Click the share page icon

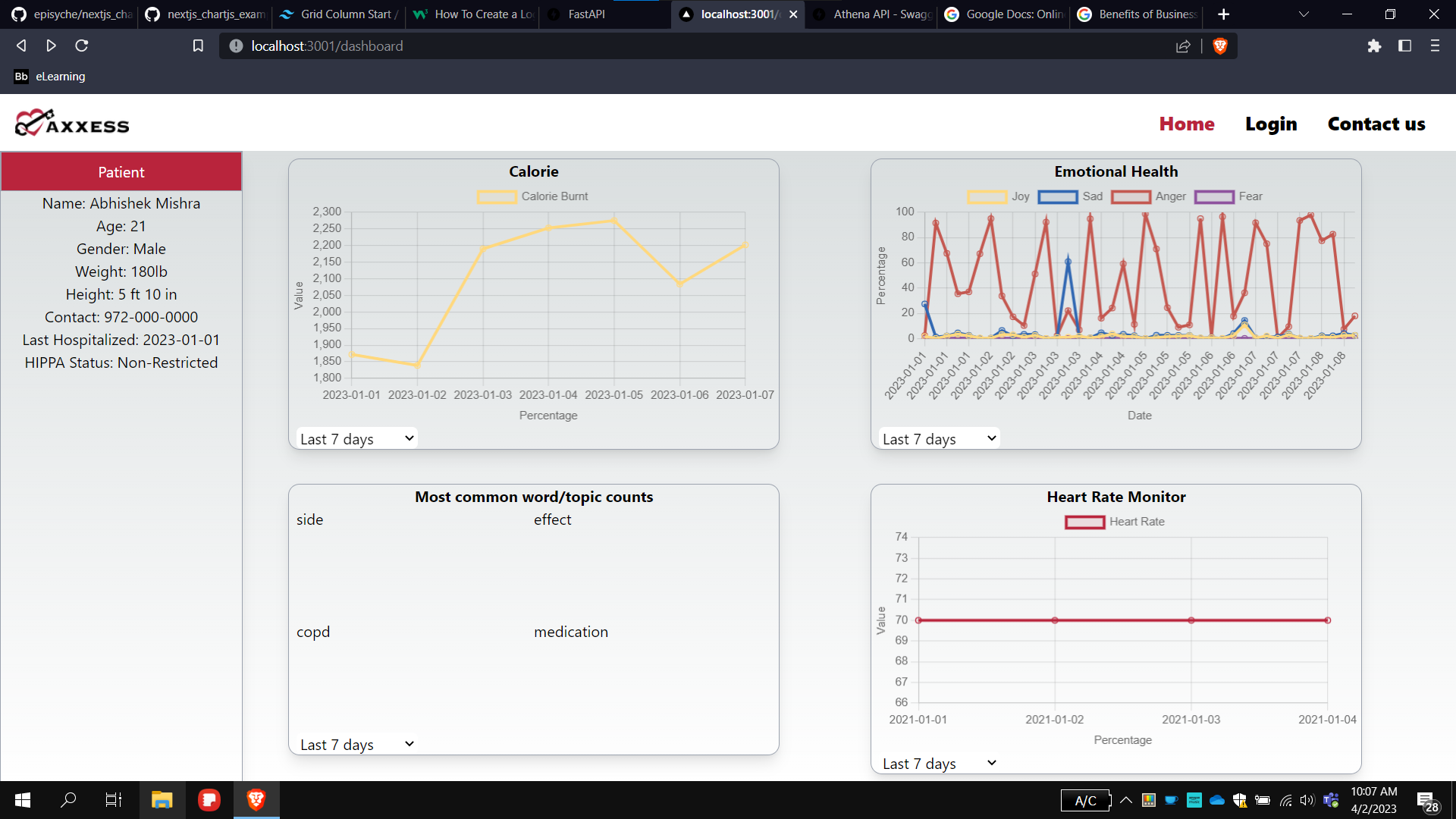[x=1183, y=46]
